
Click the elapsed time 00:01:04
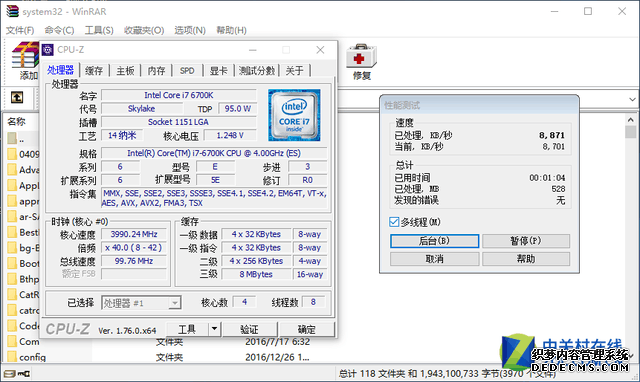[x=547, y=178]
